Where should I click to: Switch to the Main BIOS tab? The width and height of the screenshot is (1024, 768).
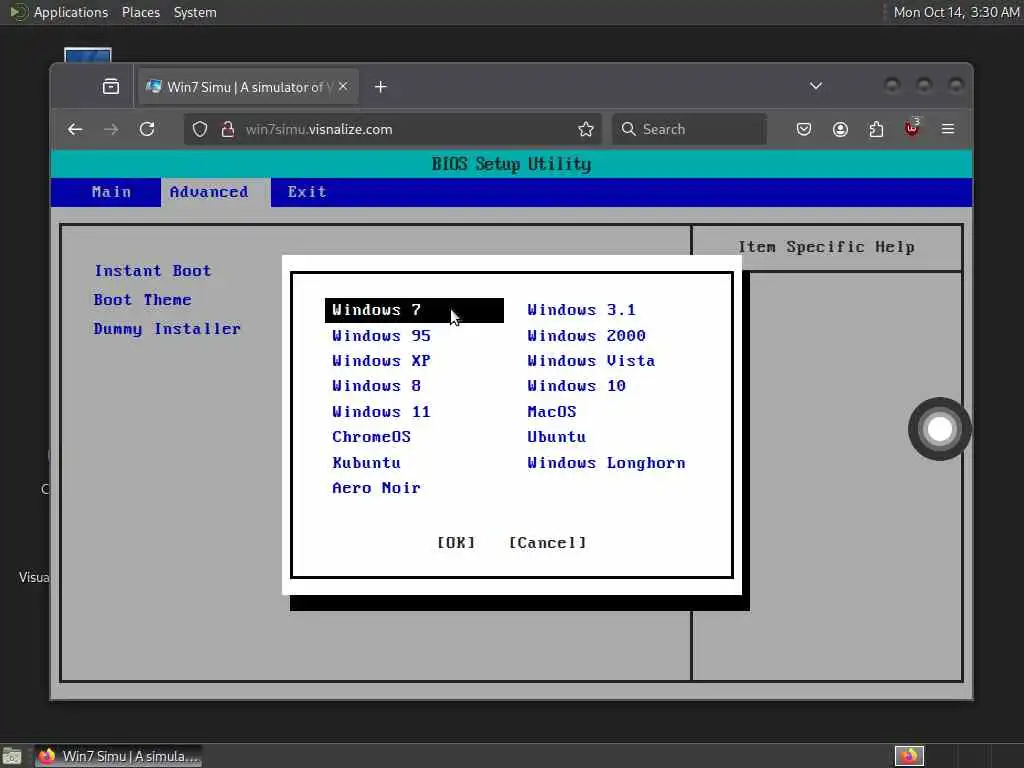(x=111, y=192)
